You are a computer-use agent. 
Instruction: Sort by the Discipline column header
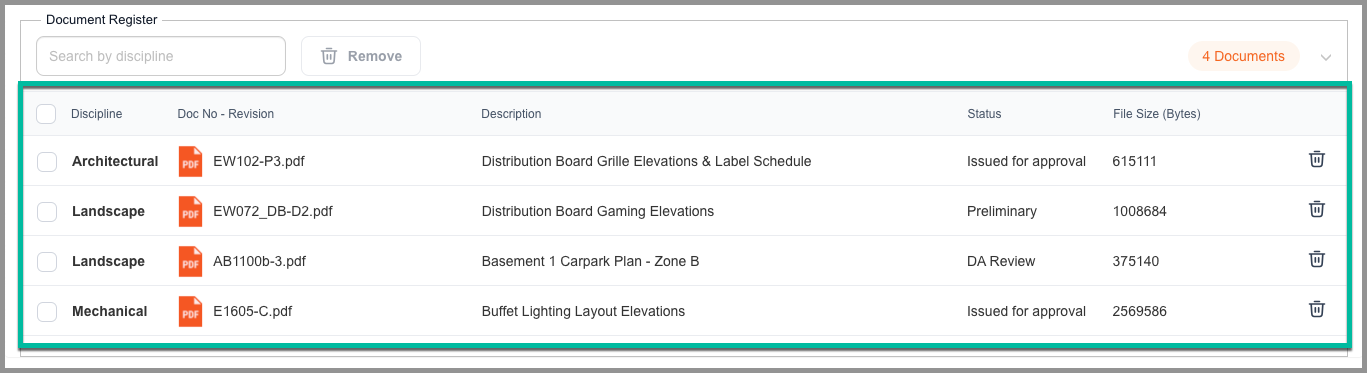[x=96, y=114]
